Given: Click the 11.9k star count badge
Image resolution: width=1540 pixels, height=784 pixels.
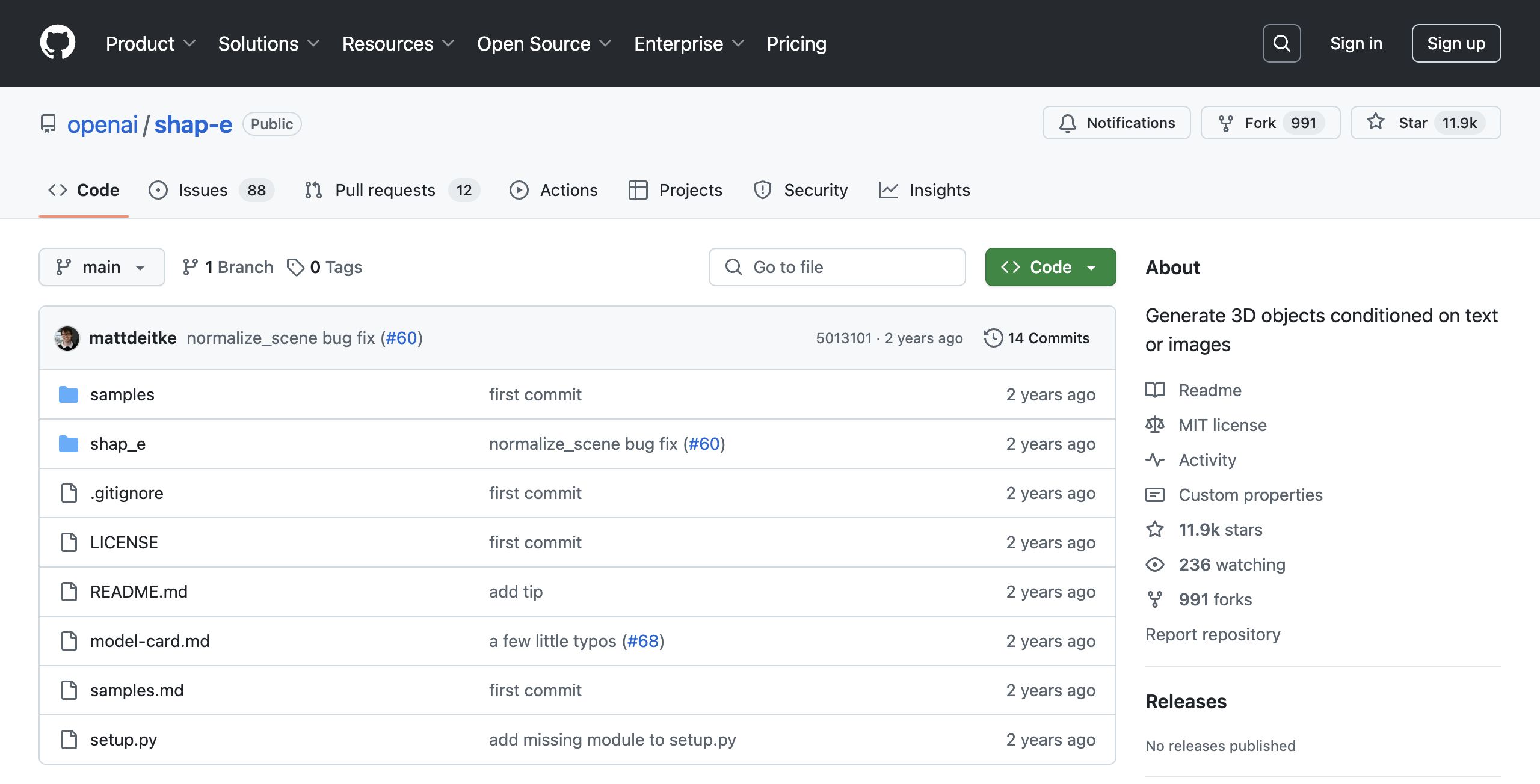Looking at the screenshot, I should point(1459,123).
